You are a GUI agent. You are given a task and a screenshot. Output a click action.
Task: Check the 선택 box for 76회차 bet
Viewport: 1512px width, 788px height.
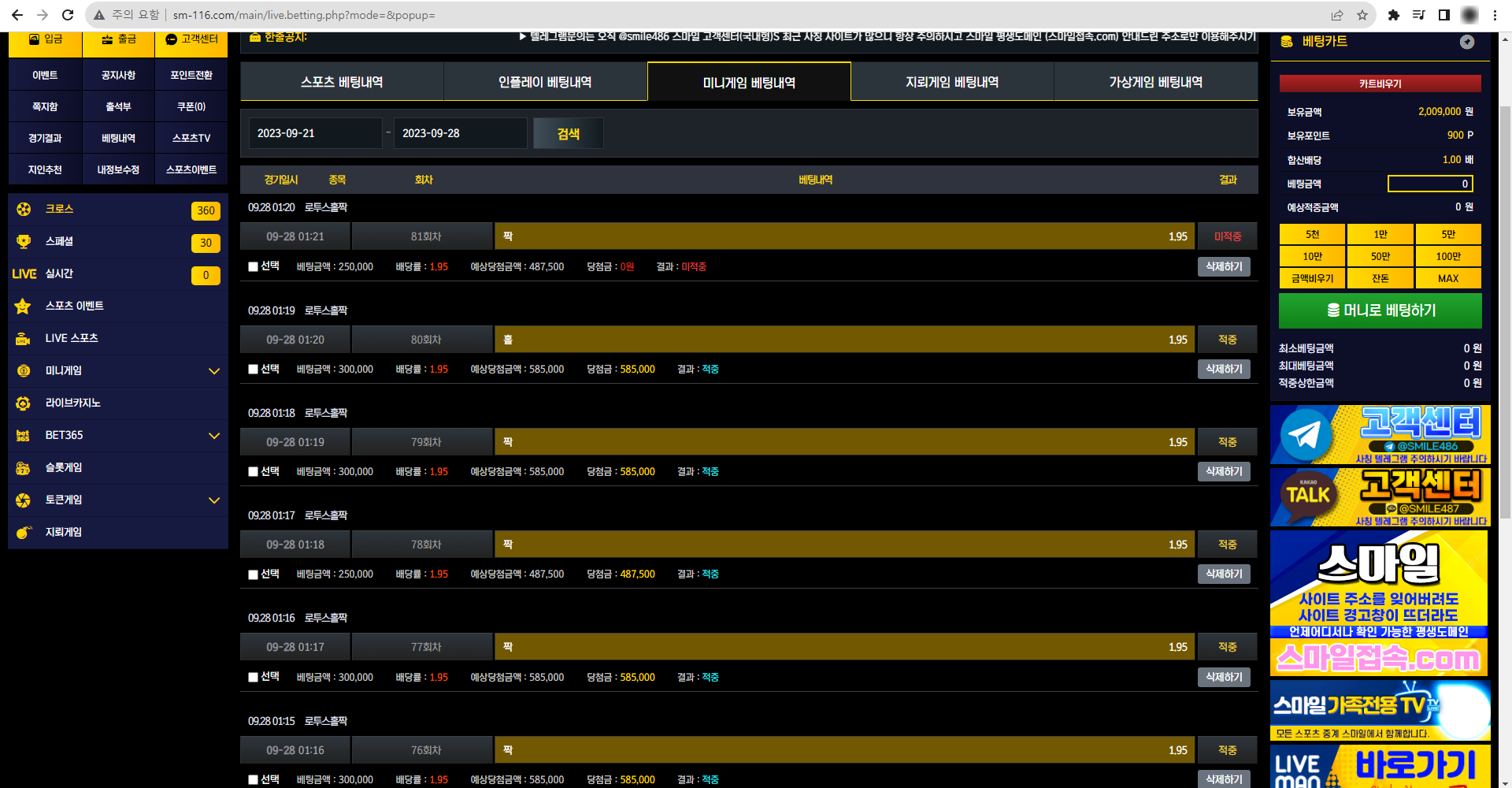pos(253,779)
